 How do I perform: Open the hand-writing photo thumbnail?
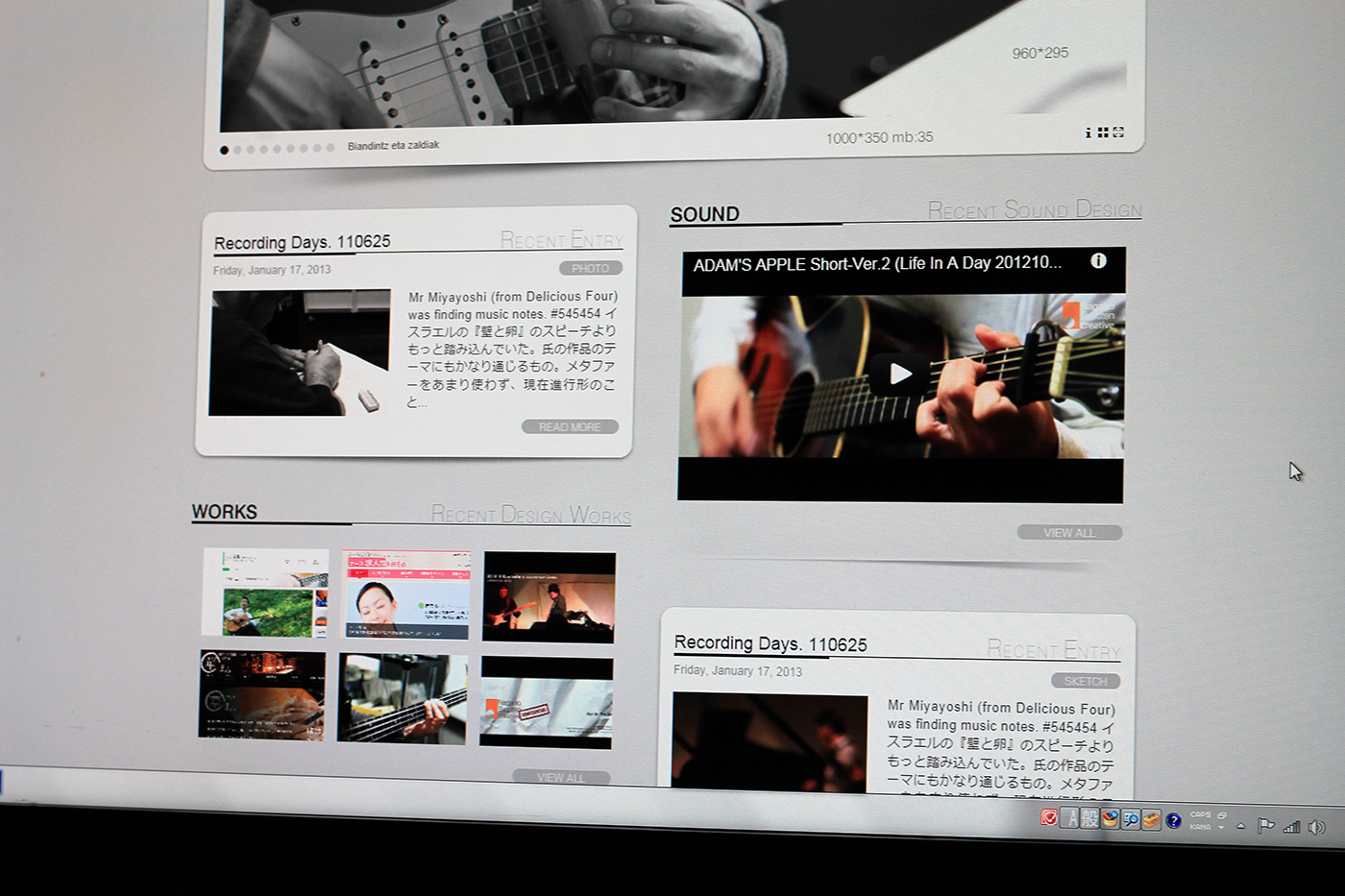tap(300, 352)
